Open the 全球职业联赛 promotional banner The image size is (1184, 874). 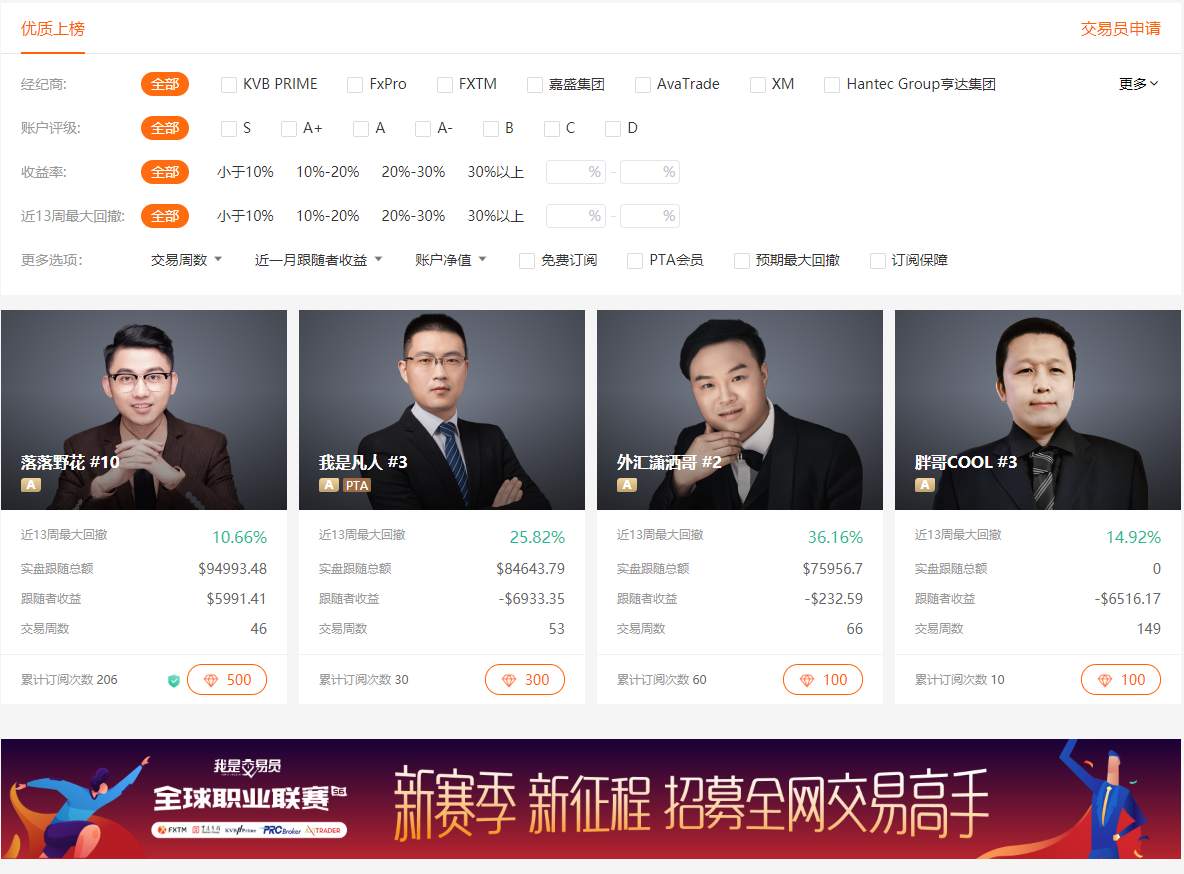click(x=591, y=798)
